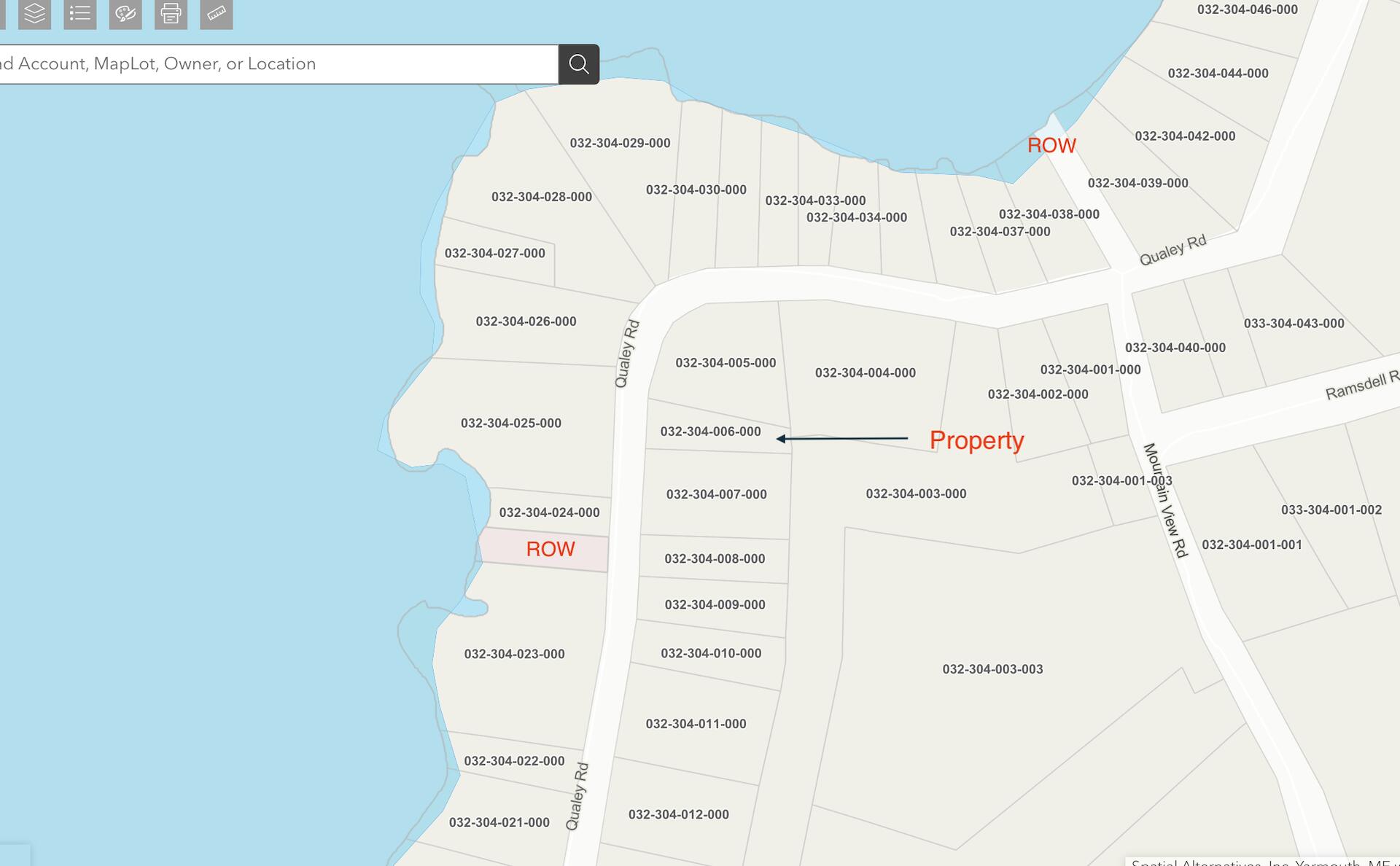Click the magnifier search button
The image size is (1400, 866).
point(579,64)
